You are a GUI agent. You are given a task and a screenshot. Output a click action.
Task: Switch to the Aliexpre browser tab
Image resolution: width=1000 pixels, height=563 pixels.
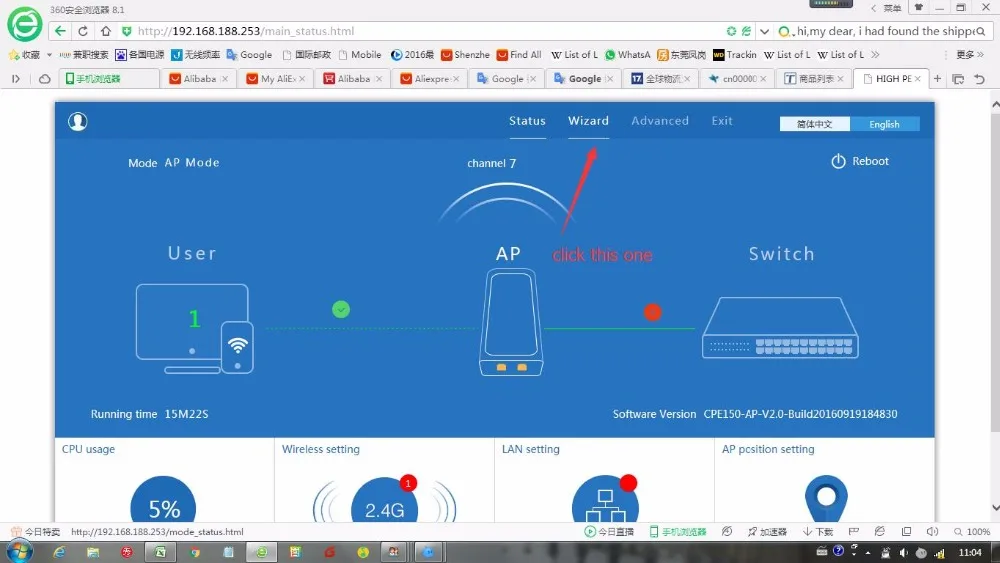pyautogui.click(x=430, y=78)
